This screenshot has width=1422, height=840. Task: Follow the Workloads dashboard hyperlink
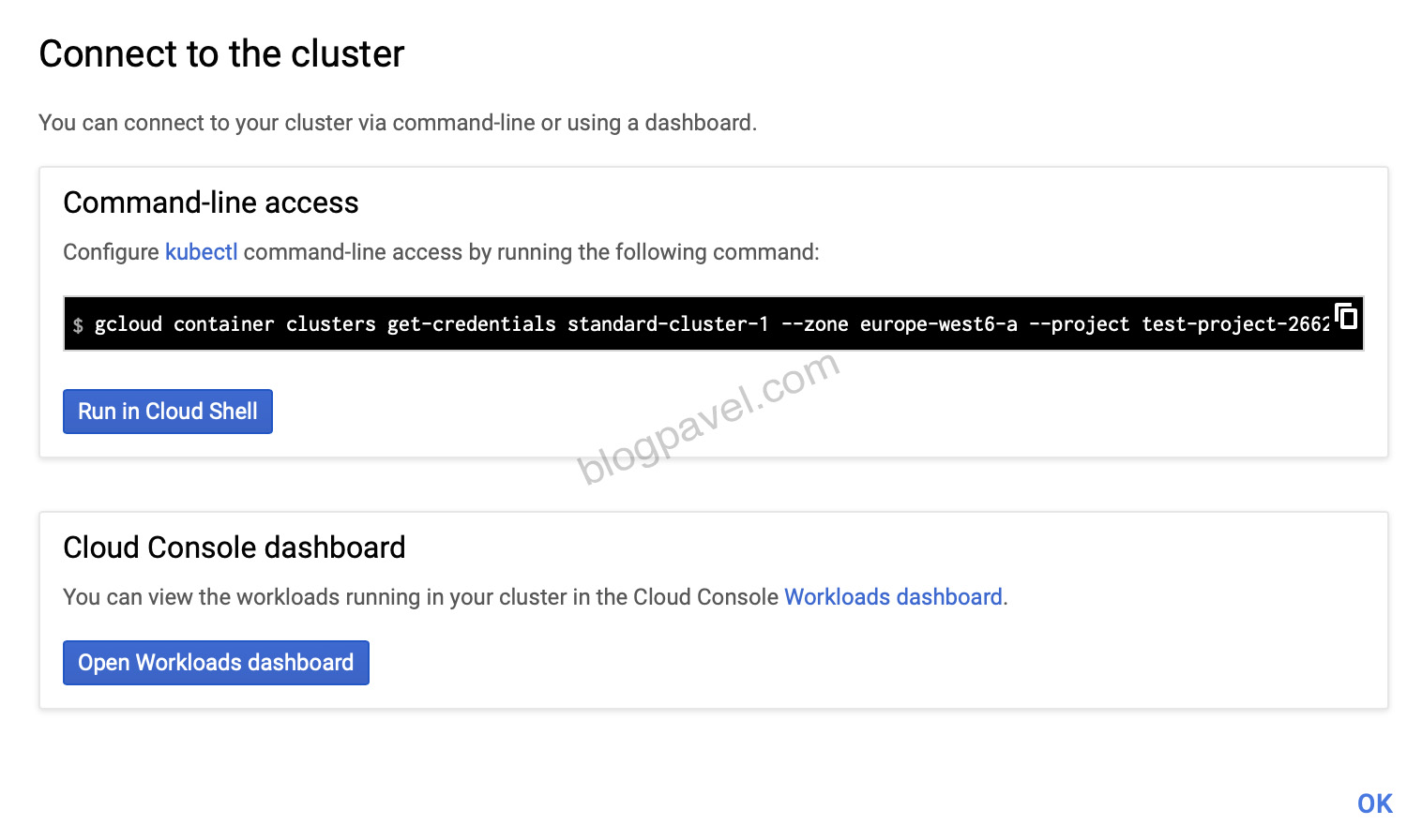click(893, 597)
